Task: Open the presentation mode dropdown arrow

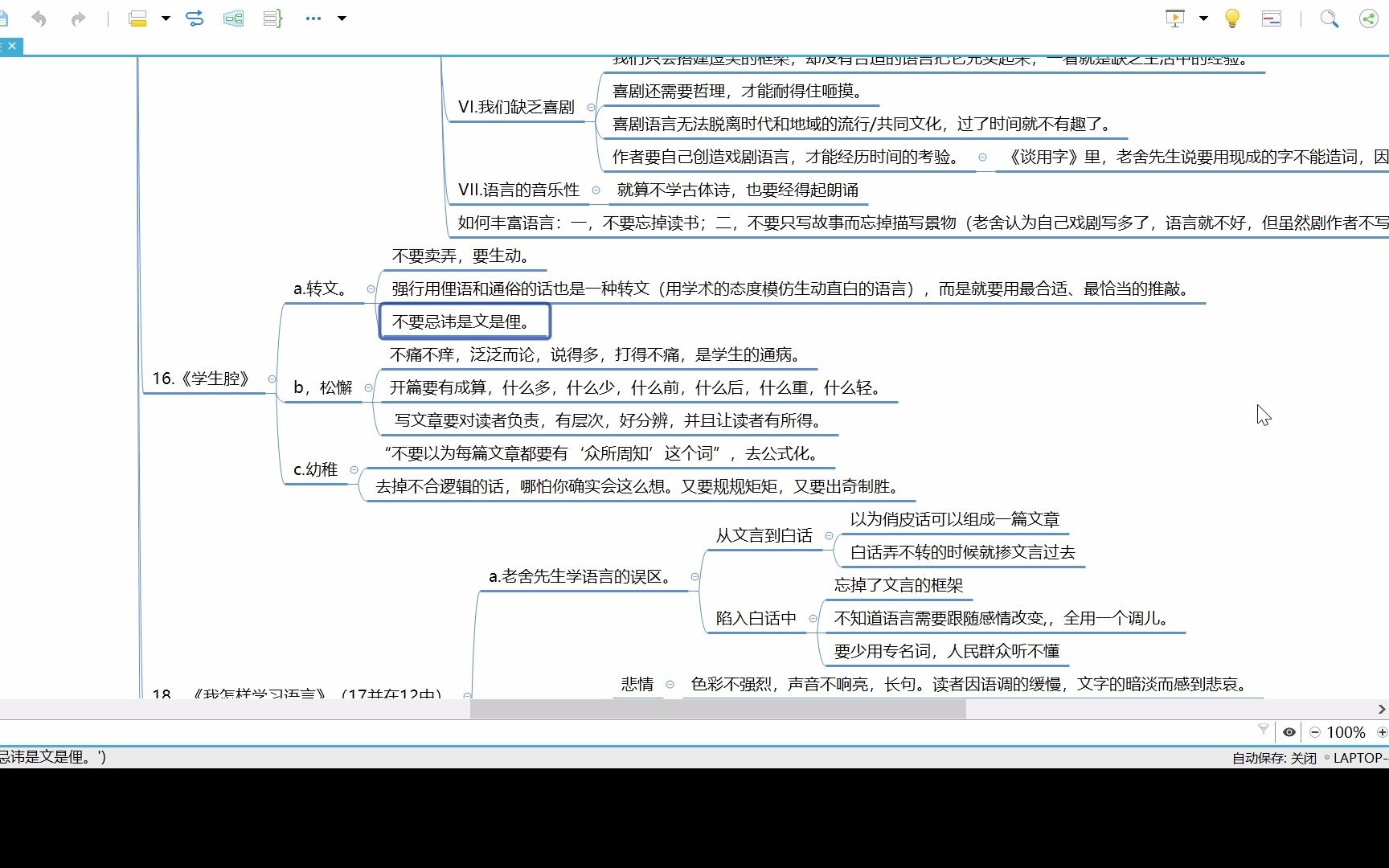Action: (1203, 18)
